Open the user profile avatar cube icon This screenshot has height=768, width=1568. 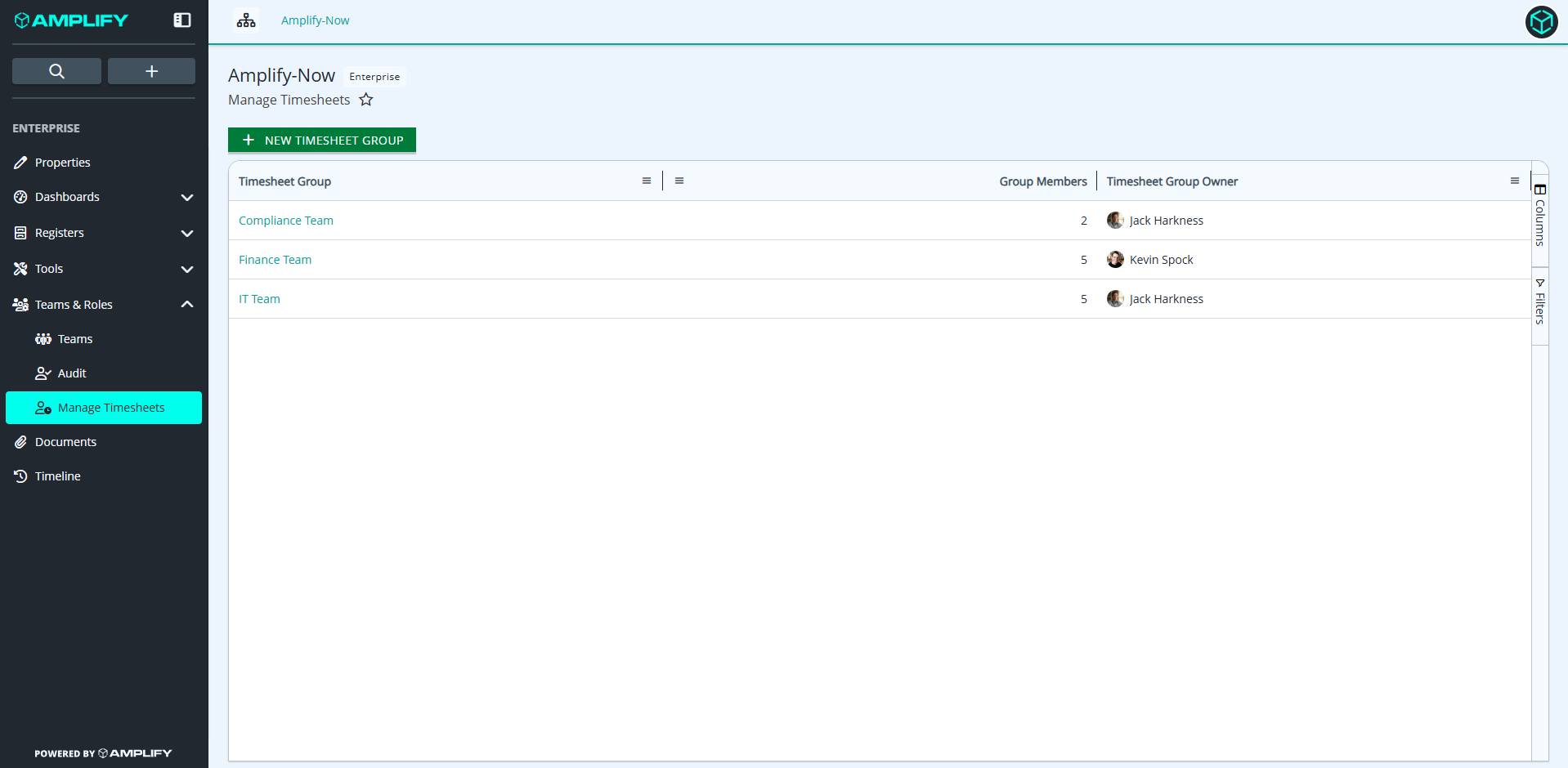[x=1541, y=22]
